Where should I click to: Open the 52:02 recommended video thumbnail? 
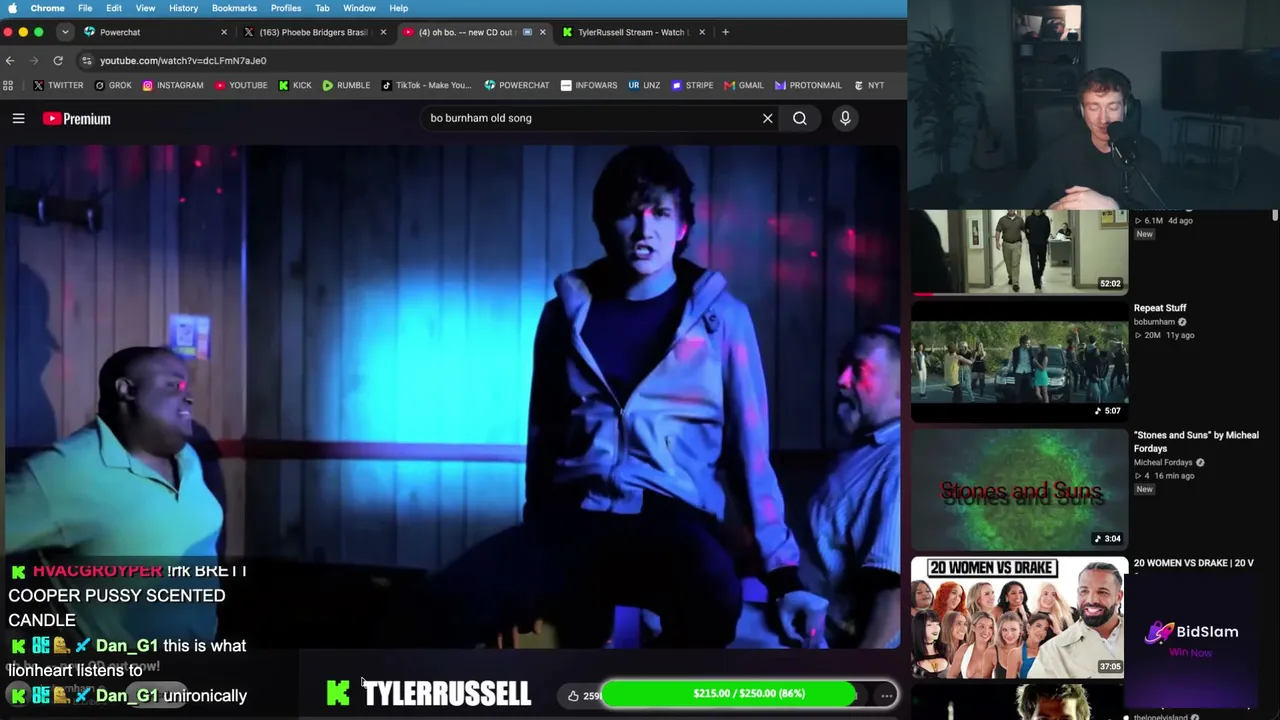pos(1020,250)
